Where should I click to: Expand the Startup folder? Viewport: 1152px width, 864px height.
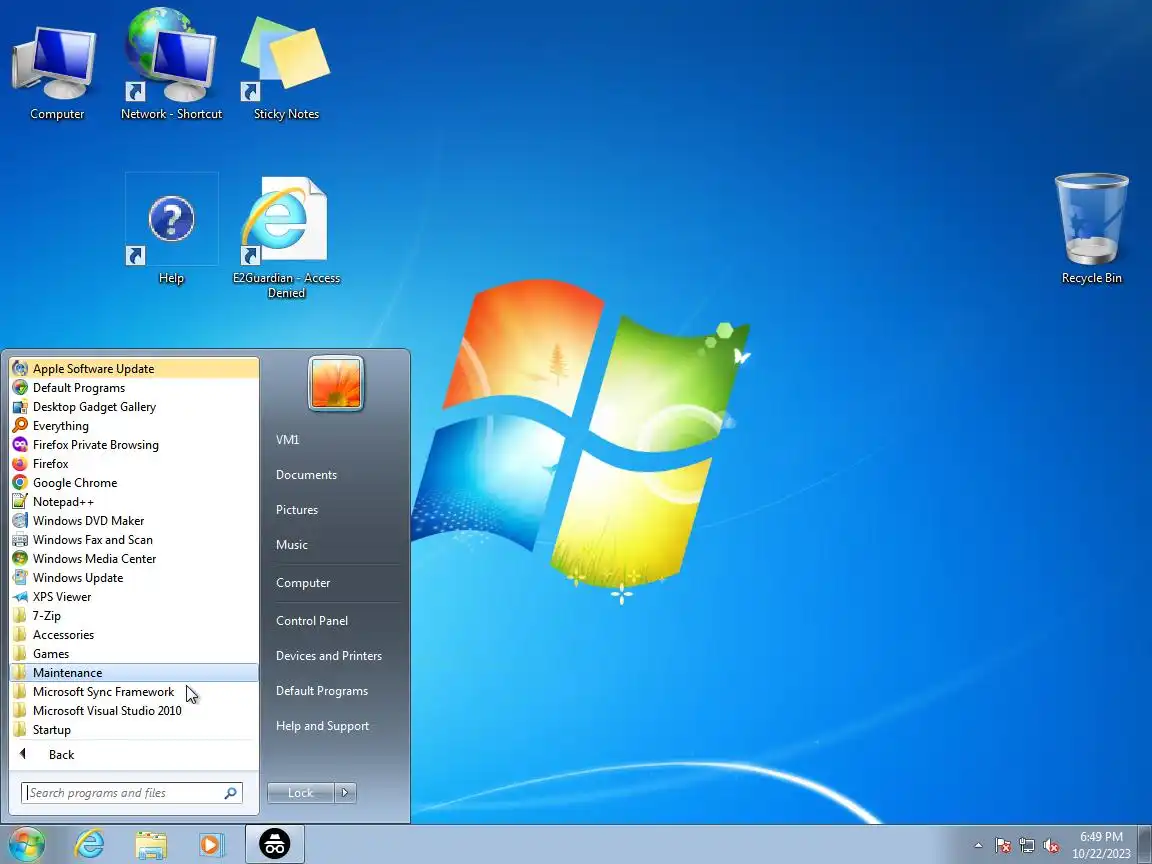click(134, 730)
